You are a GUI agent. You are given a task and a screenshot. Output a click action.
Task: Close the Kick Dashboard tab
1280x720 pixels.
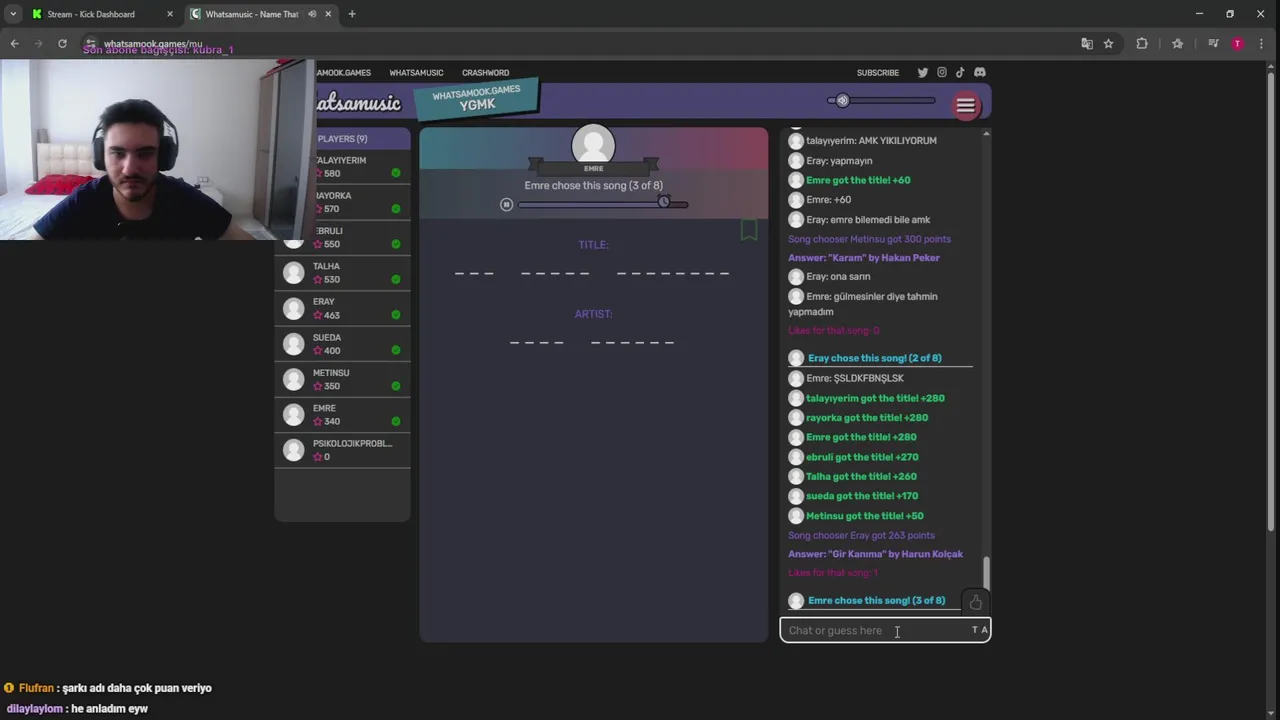pyautogui.click(x=169, y=14)
